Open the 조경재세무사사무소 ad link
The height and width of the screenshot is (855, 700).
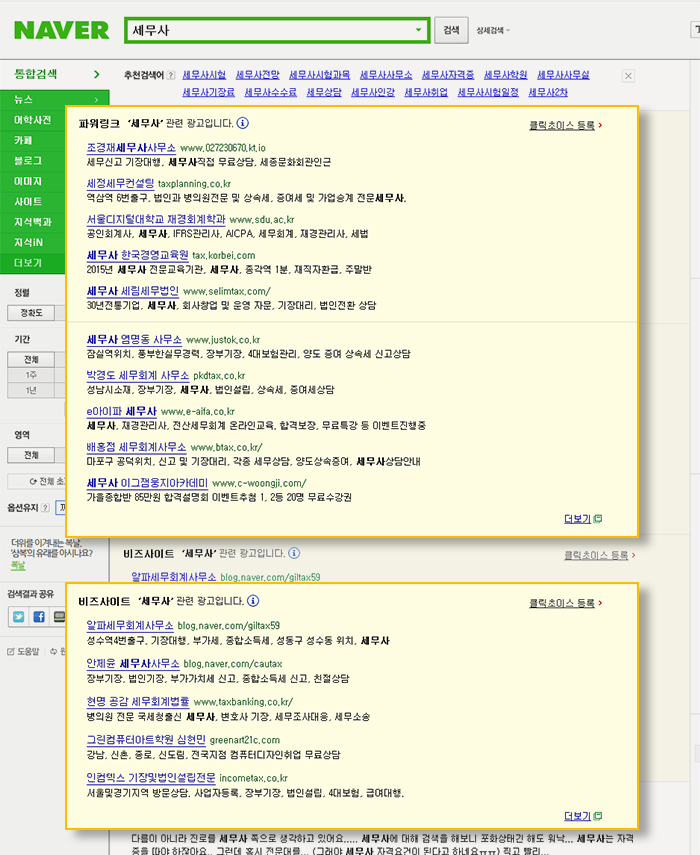click(x=131, y=148)
